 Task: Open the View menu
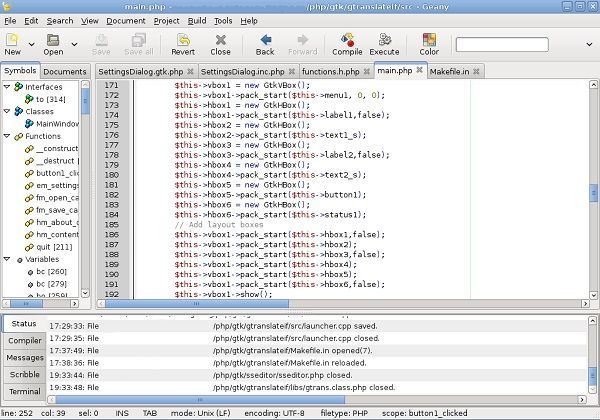90,21
